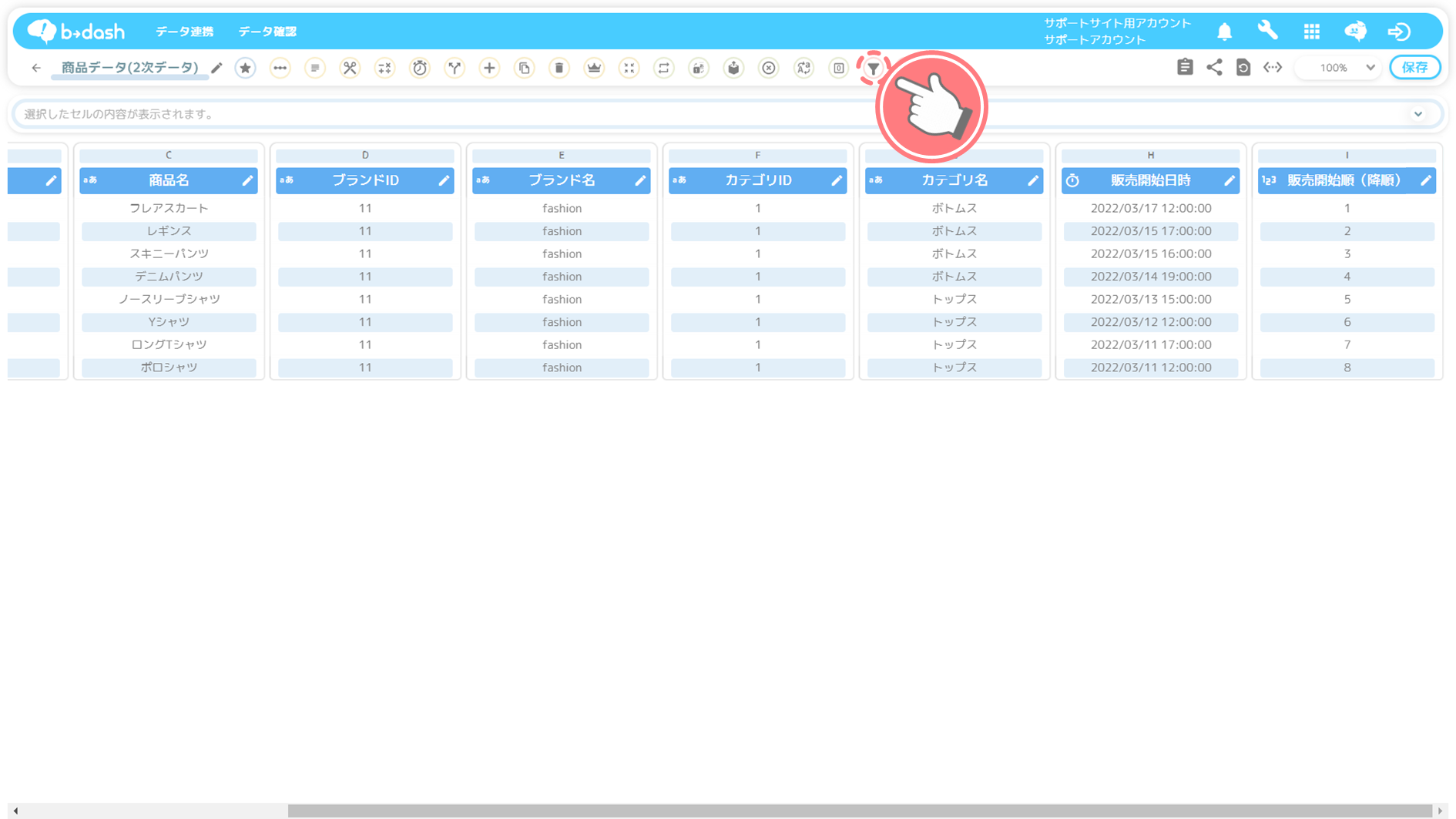Viewport: 1456px width, 819px height.
Task: Click the loop replace toolbar icon
Action: (x=663, y=68)
